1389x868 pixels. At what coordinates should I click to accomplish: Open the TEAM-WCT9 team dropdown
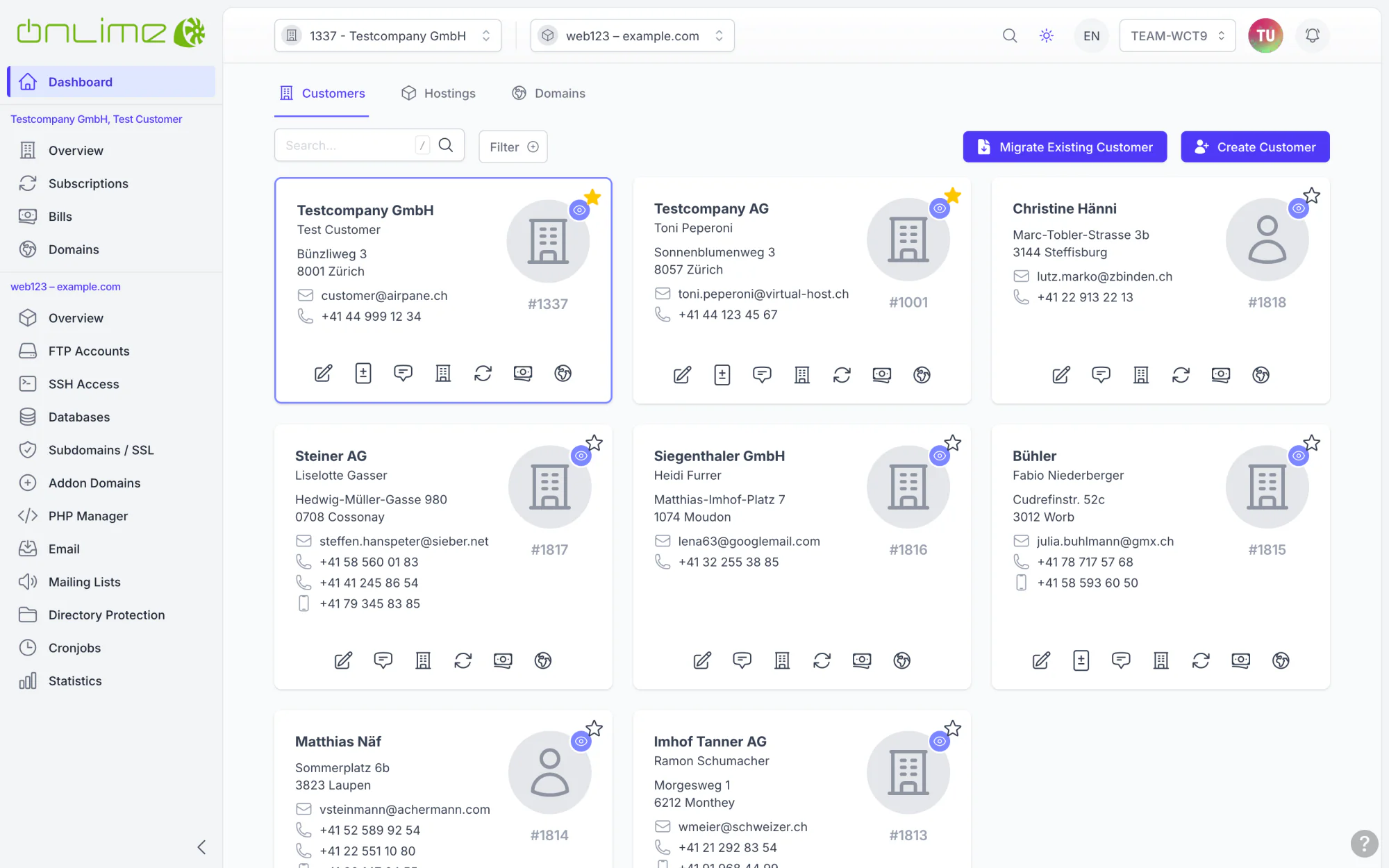1177,35
